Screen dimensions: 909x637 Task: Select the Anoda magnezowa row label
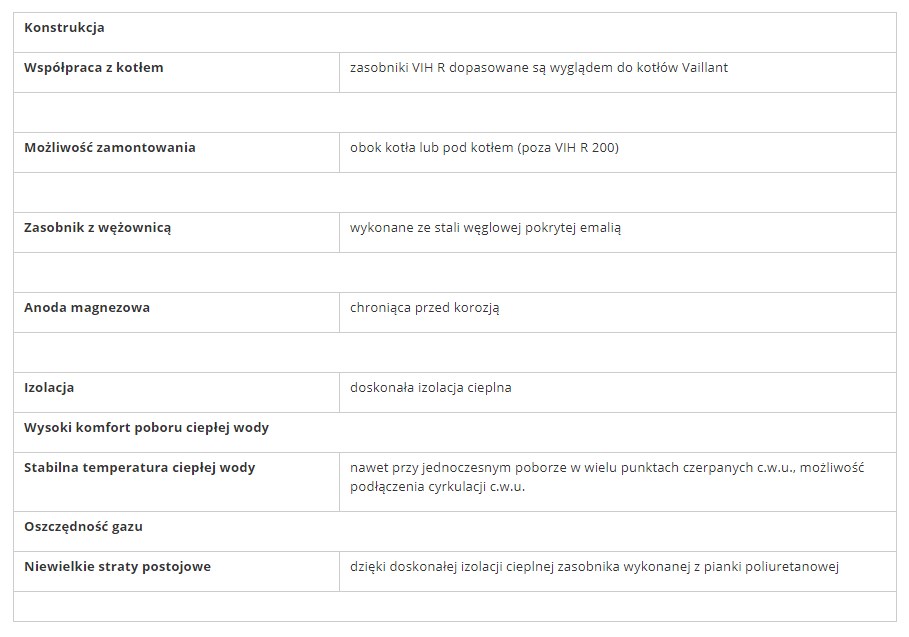pos(87,308)
